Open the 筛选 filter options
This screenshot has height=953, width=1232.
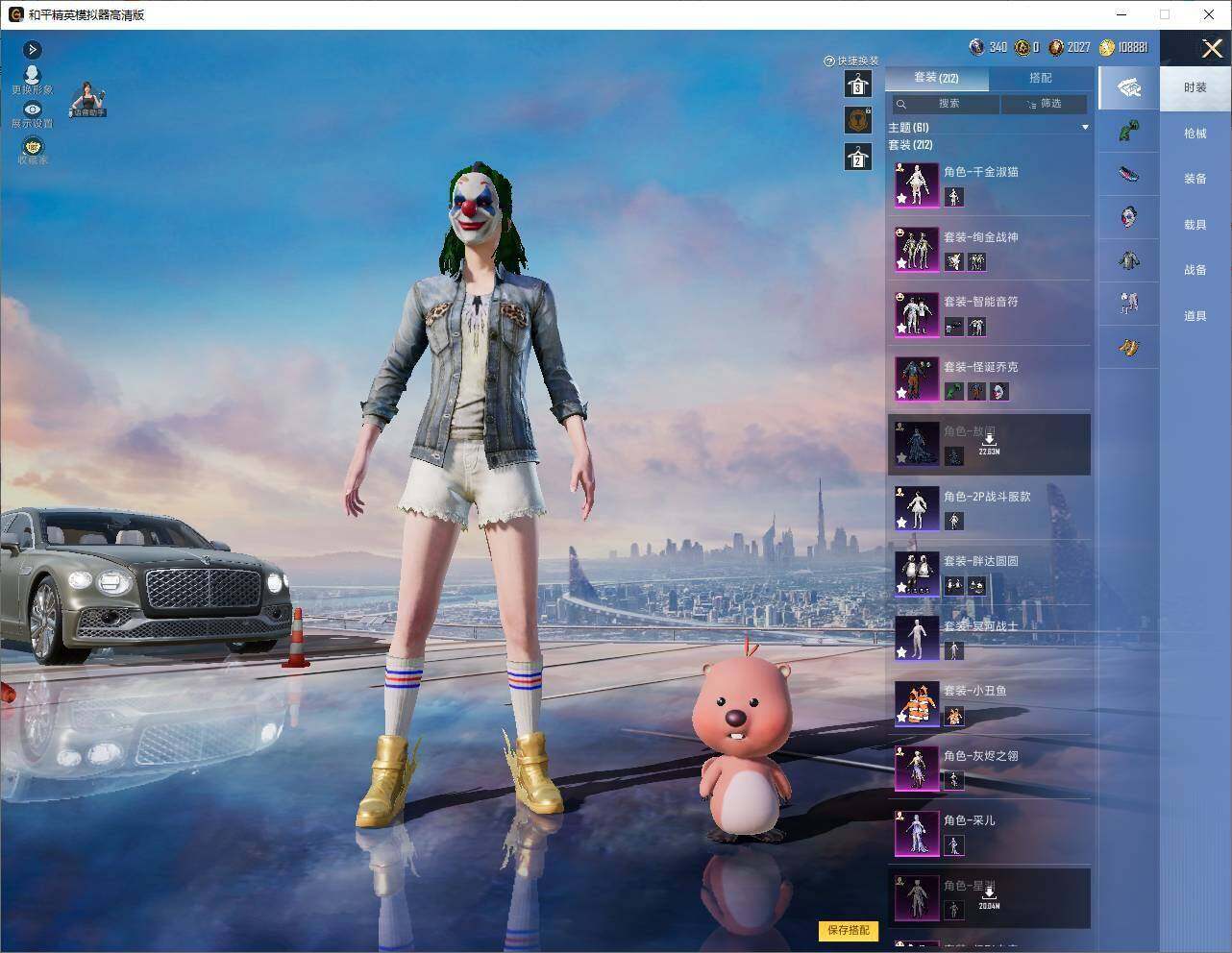(1045, 104)
